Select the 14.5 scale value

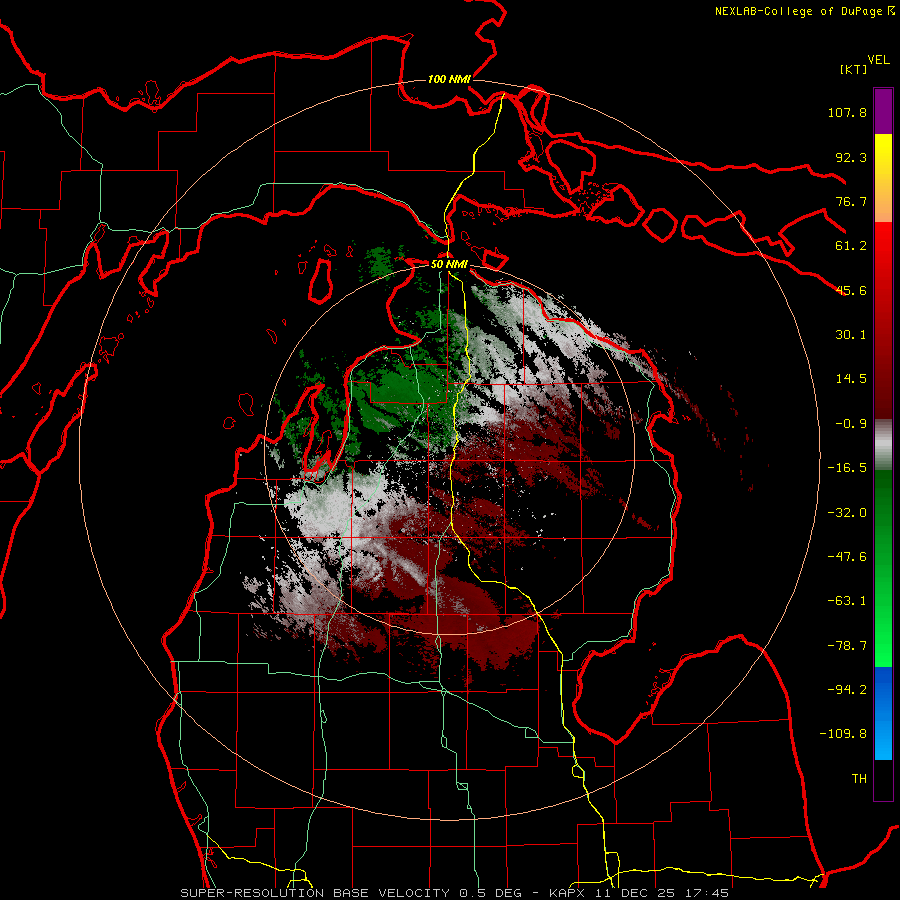(851, 379)
